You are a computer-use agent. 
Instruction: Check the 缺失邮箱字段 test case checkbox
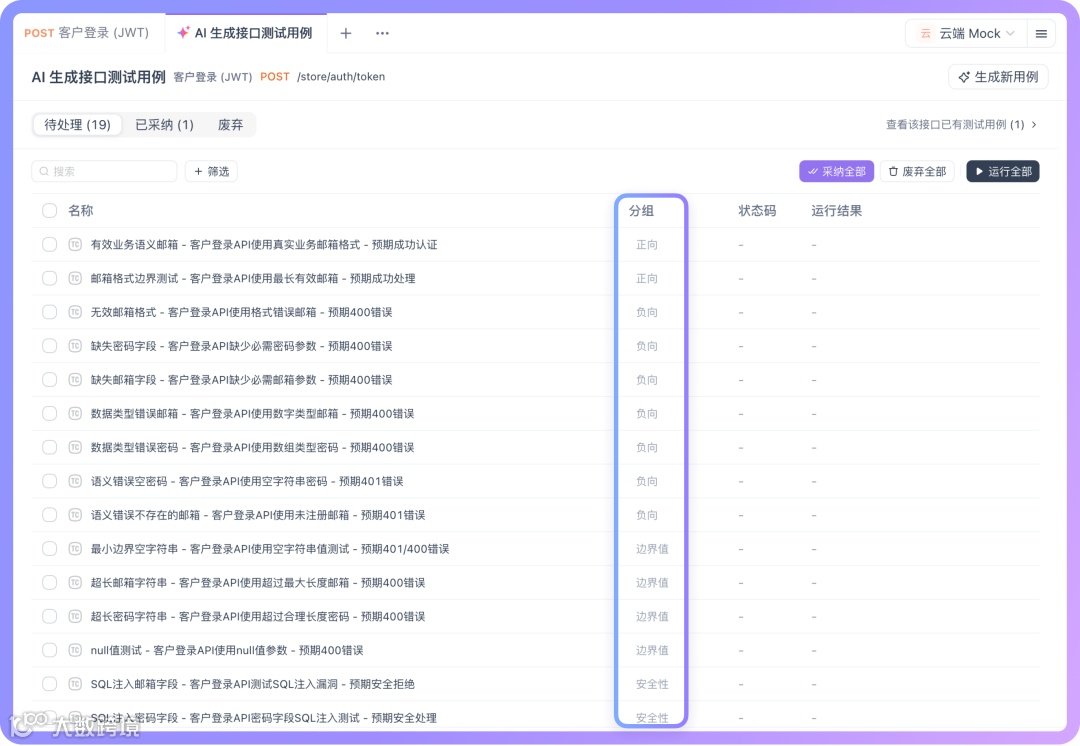(x=50, y=380)
